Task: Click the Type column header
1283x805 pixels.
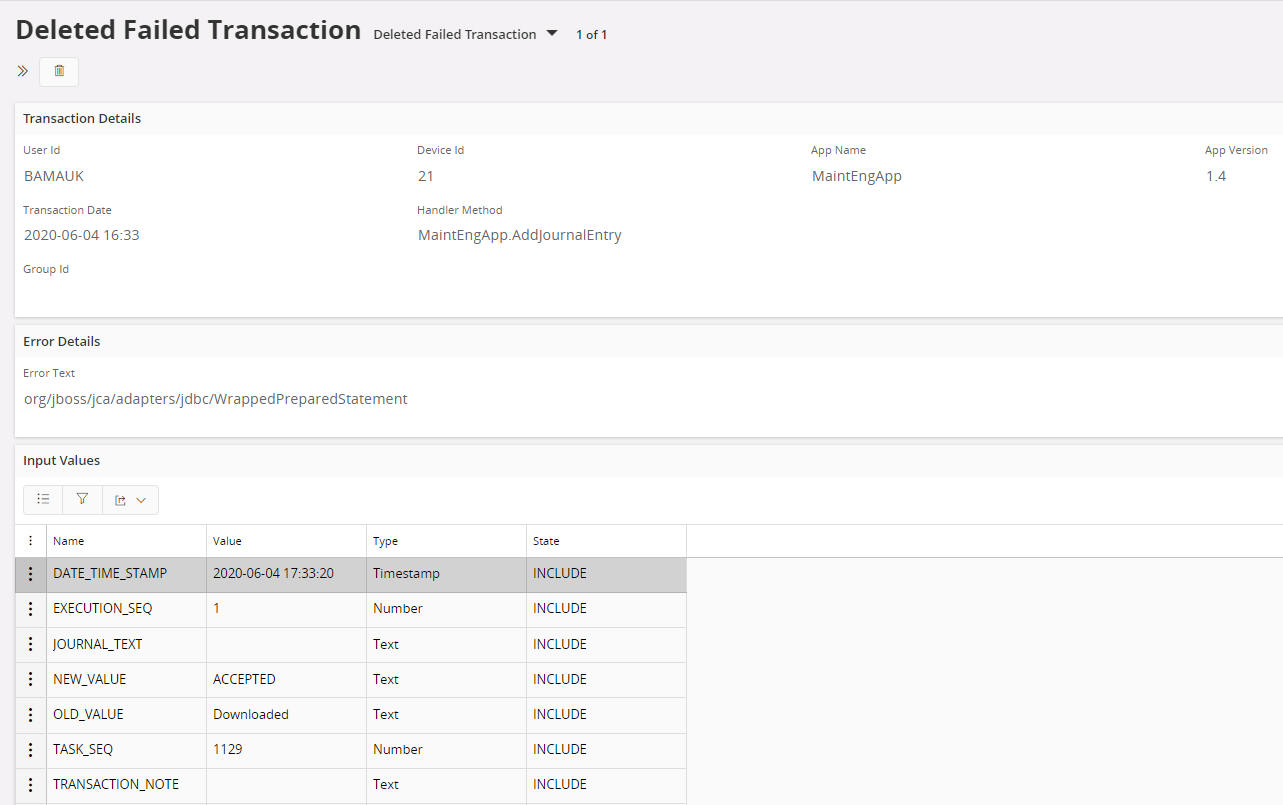Action: 386,541
